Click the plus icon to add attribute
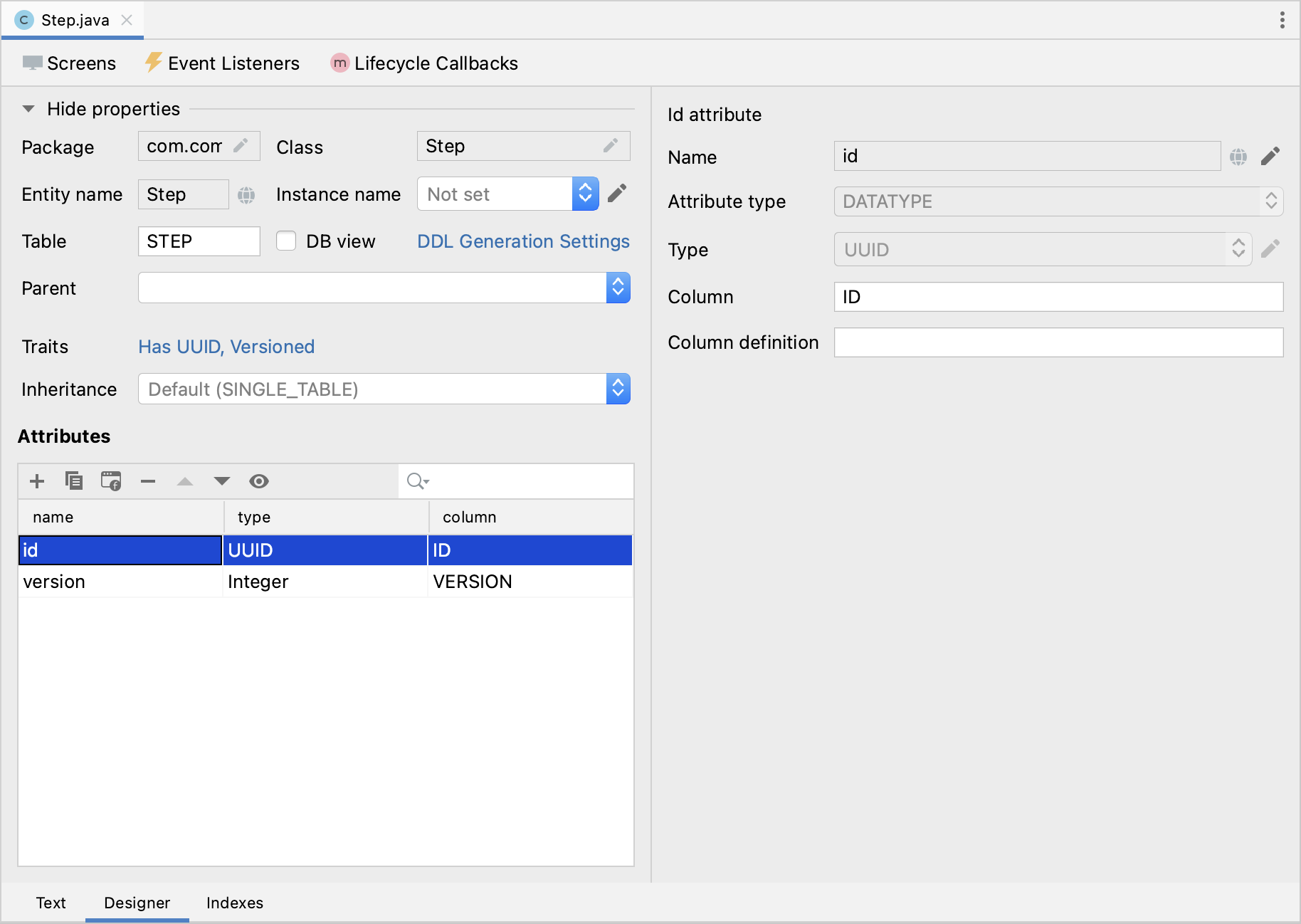The height and width of the screenshot is (924, 1301). click(x=37, y=481)
